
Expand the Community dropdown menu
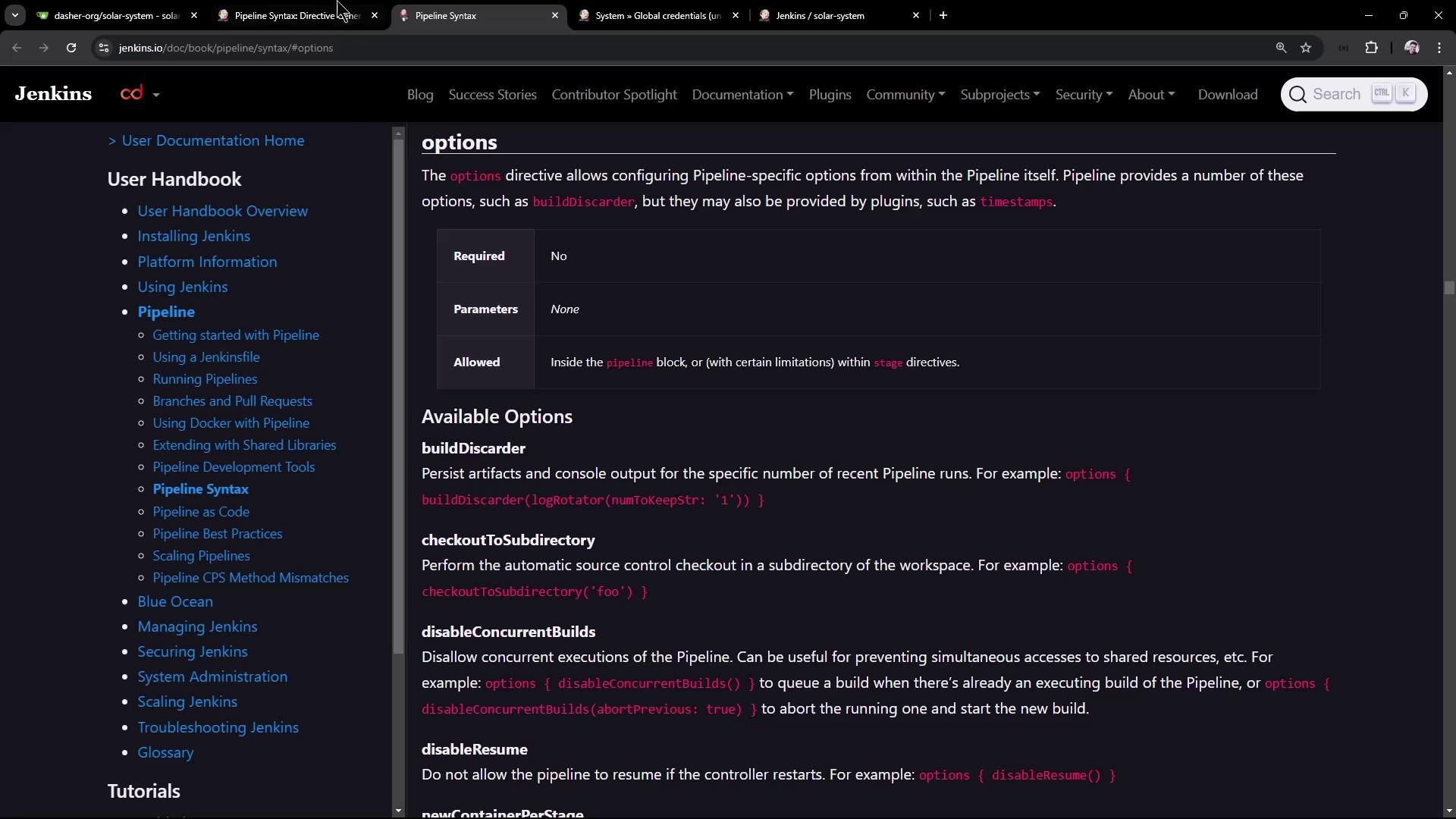(905, 95)
